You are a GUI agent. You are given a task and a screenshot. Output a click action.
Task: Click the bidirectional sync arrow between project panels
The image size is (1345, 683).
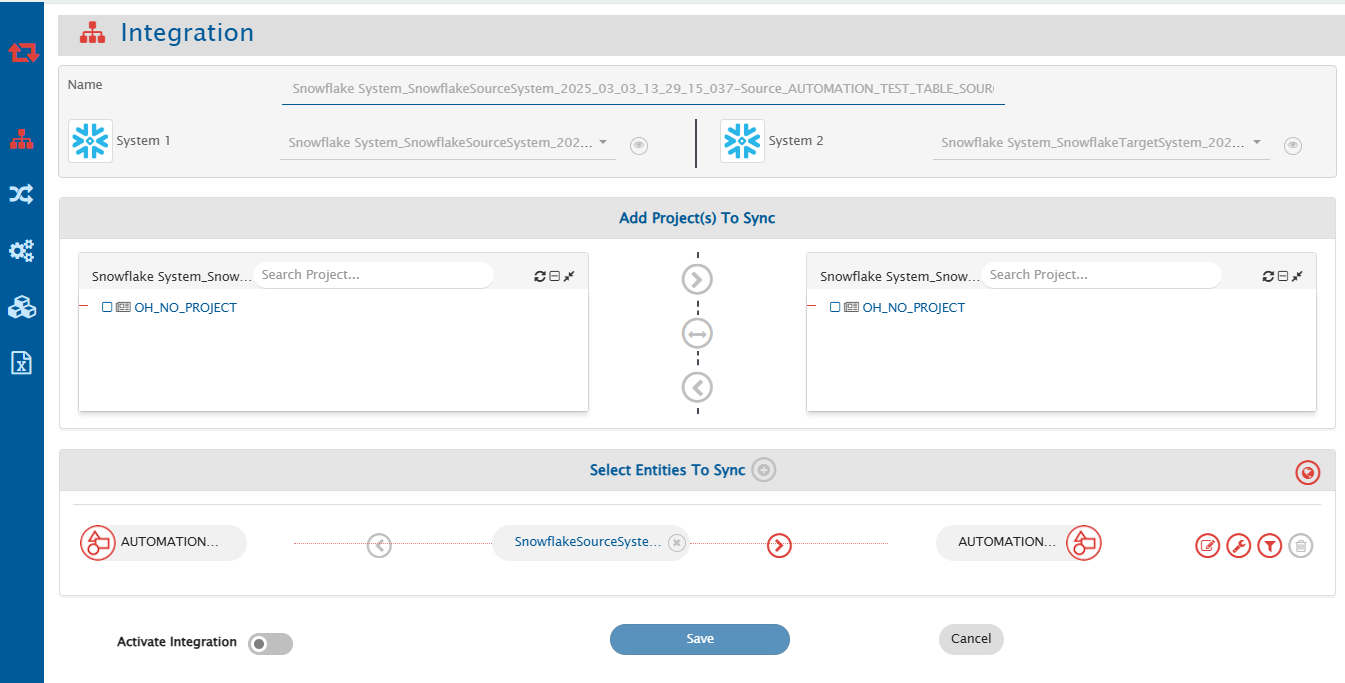click(x=697, y=333)
